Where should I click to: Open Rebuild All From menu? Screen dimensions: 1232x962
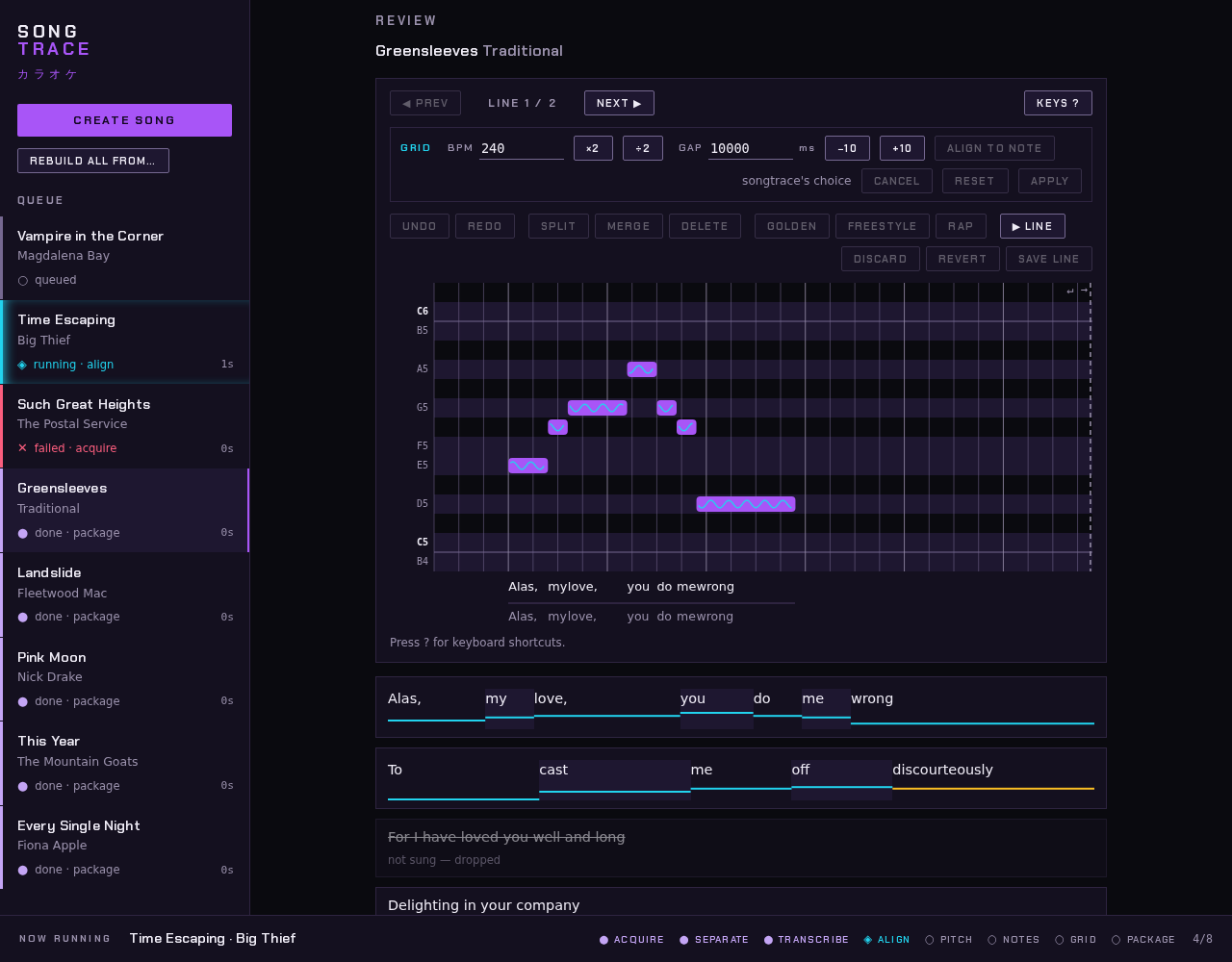pos(93,161)
